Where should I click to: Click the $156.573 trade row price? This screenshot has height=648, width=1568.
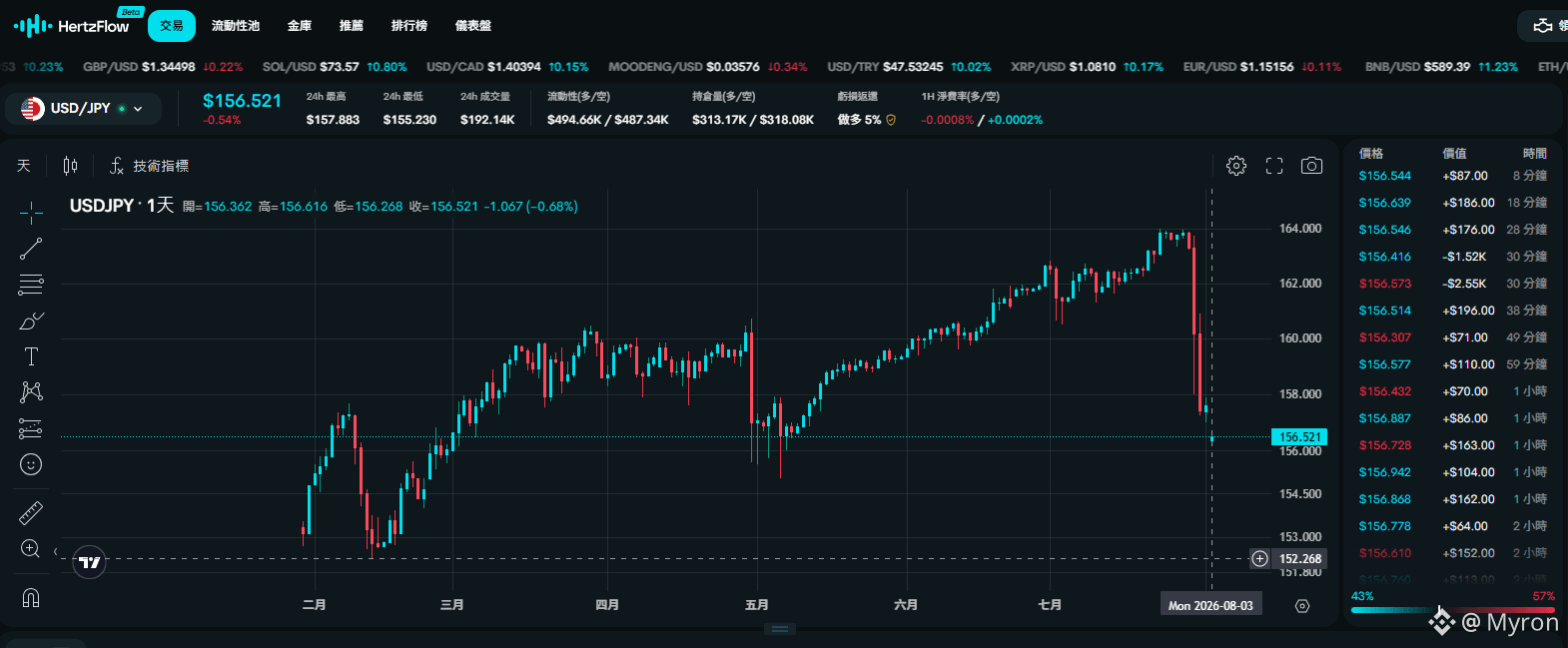[x=1385, y=284]
